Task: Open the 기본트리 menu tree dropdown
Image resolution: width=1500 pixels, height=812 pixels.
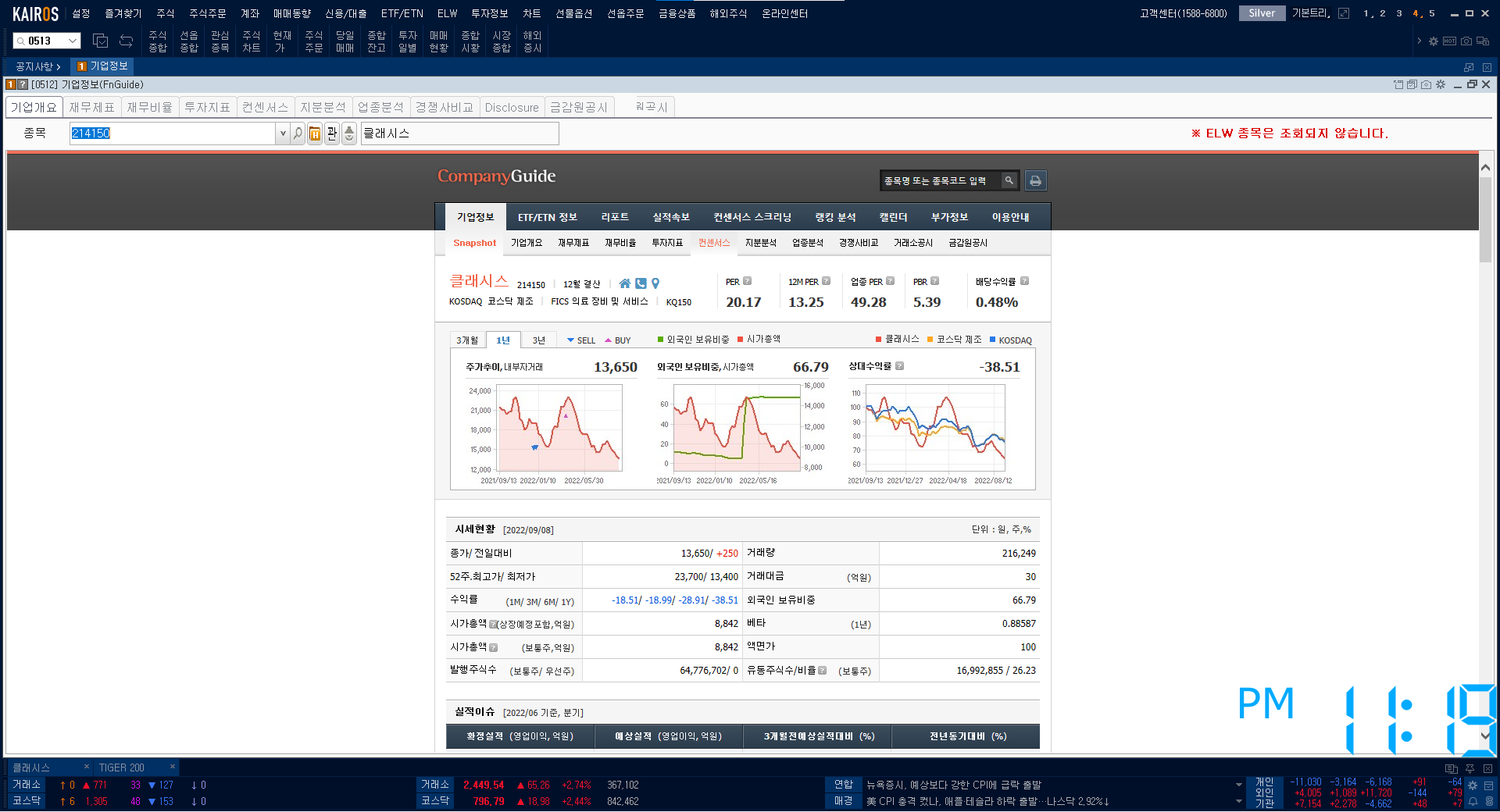Action: 1311,13
